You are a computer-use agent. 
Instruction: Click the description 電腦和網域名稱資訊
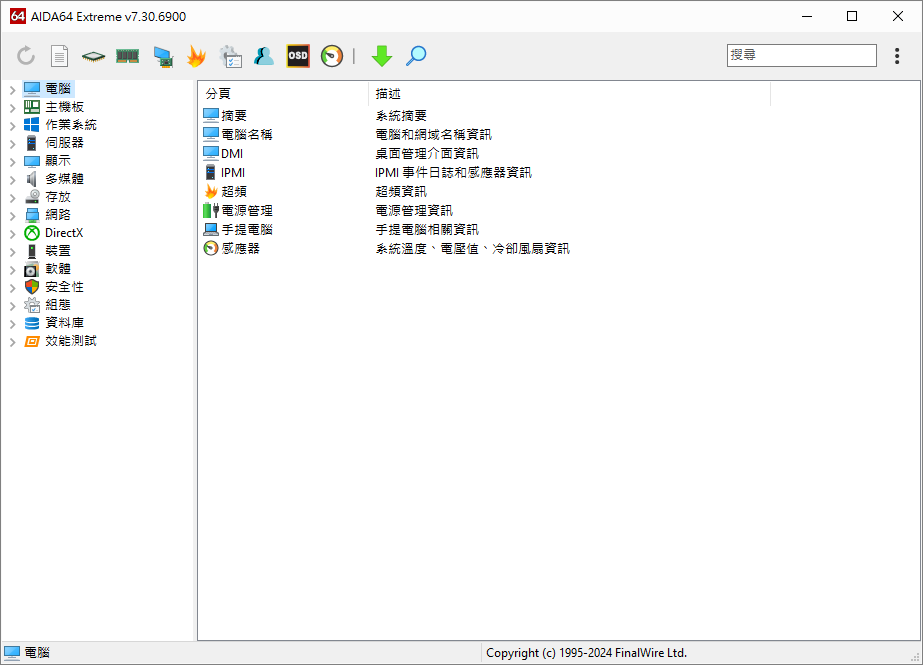(x=433, y=134)
